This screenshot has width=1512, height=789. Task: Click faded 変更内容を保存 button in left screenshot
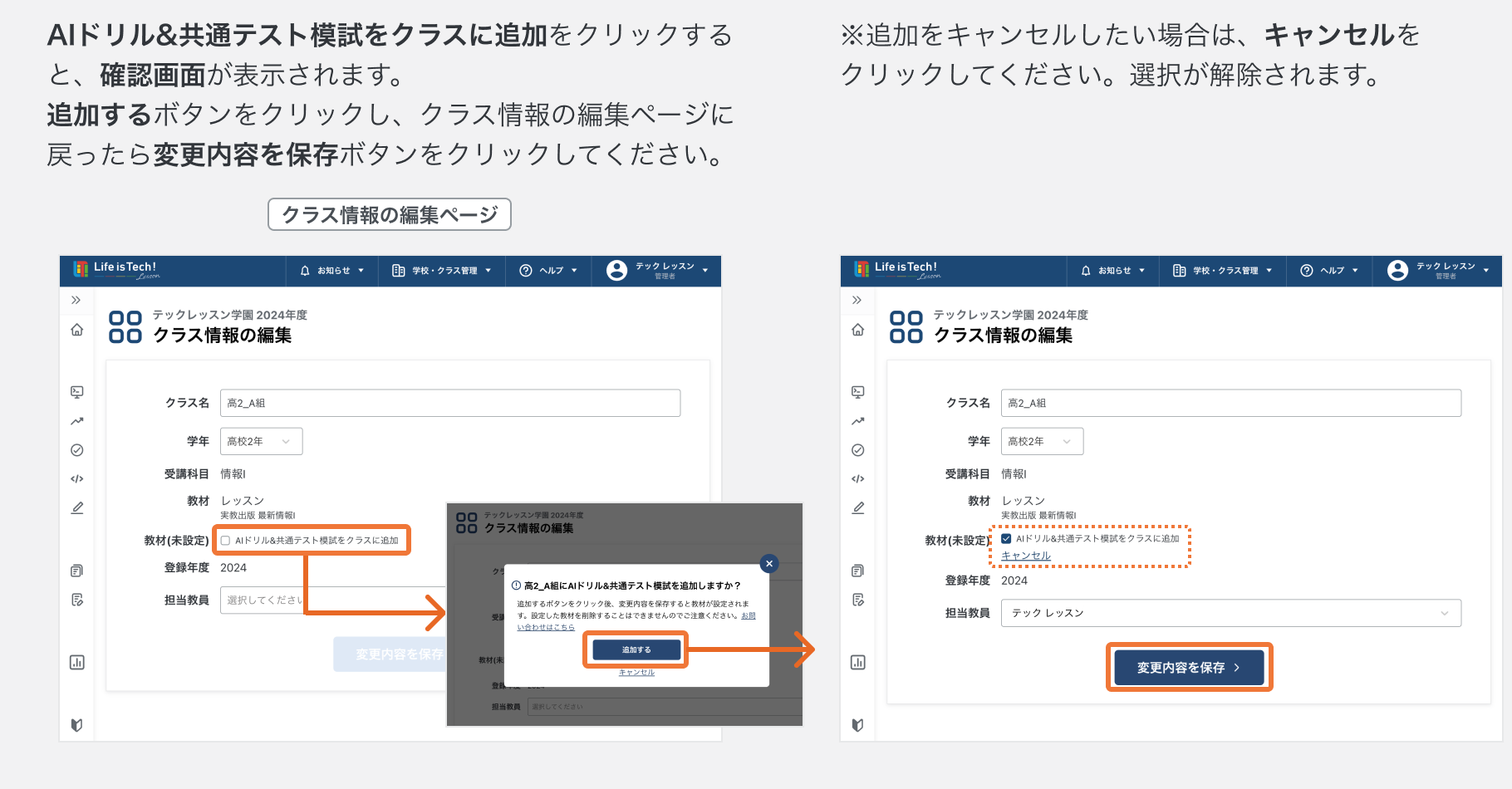[390, 654]
